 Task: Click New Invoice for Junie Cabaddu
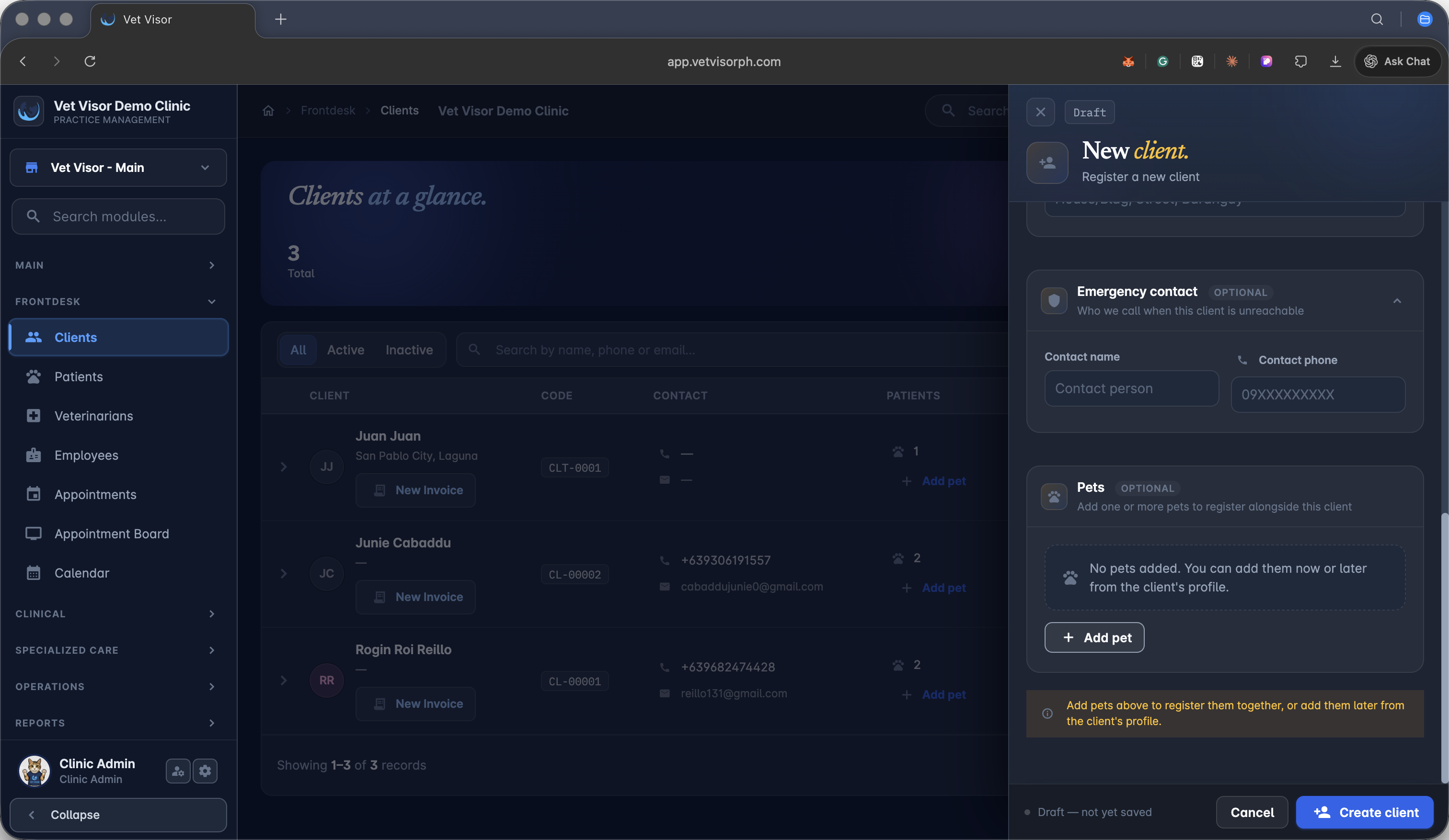(415, 597)
